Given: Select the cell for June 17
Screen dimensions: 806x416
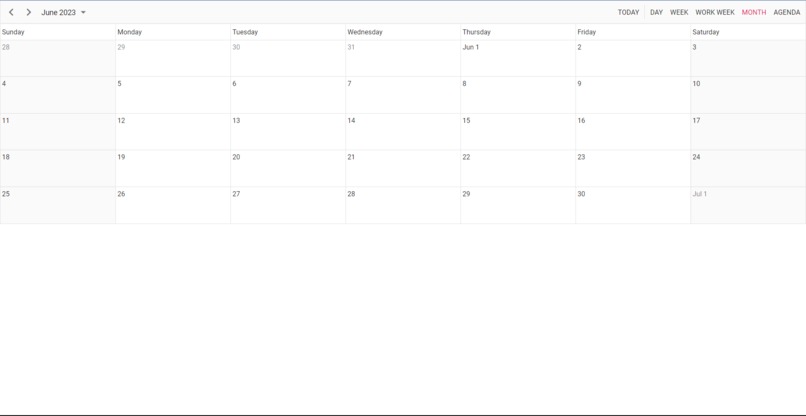Looking at the screenshot, I should (x=748, y=132).
